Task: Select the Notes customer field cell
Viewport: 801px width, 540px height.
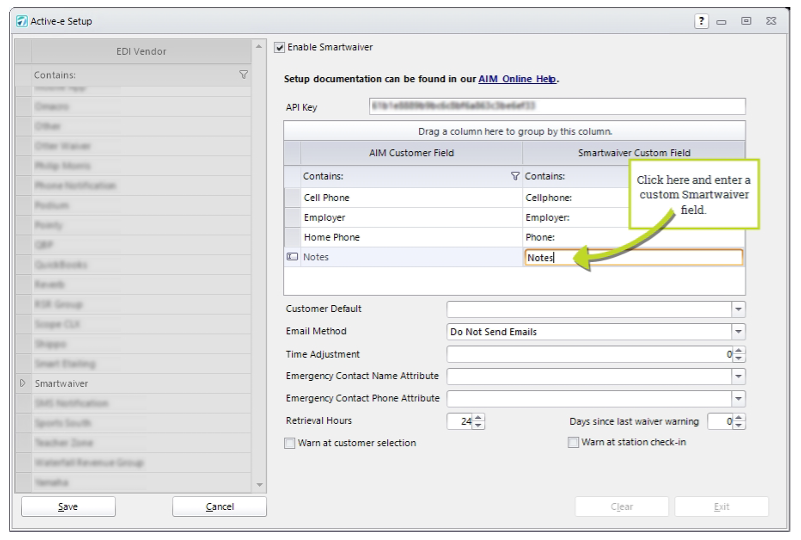Action: (x=411, y=257)
